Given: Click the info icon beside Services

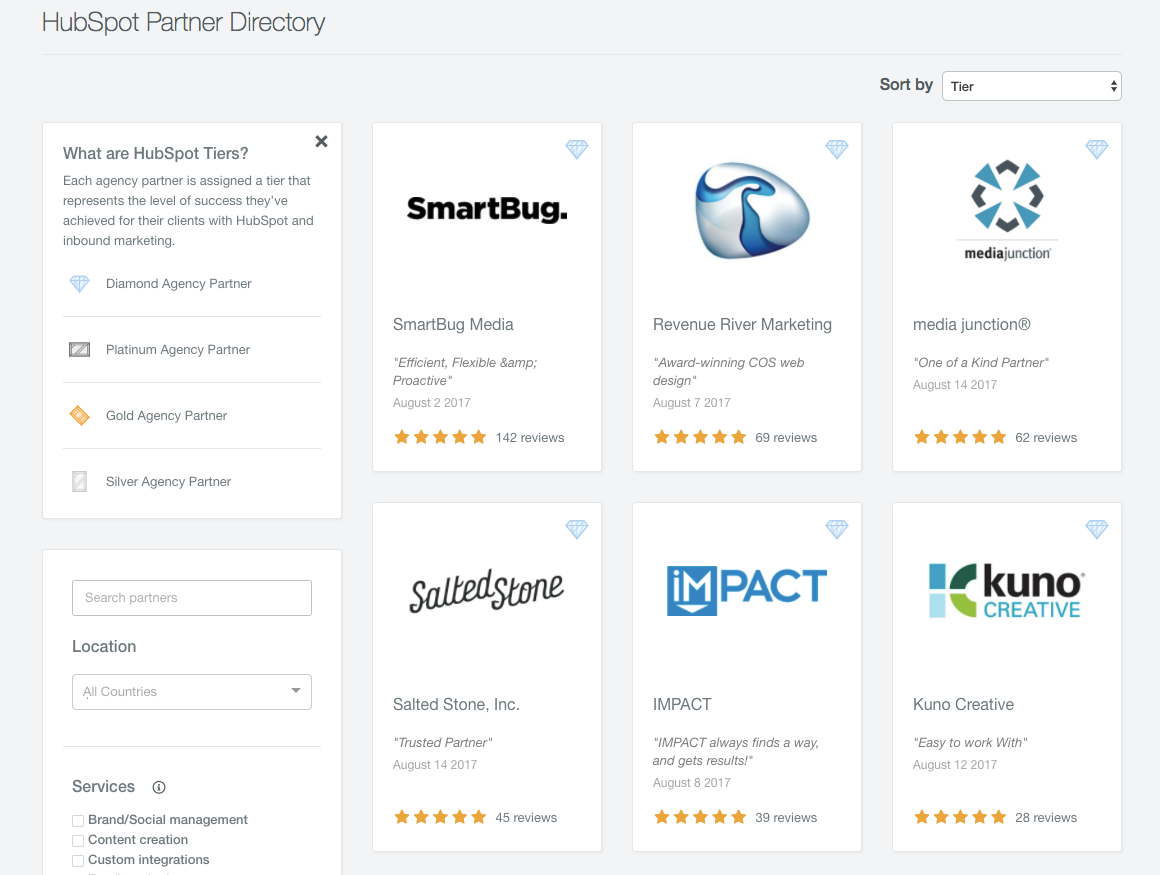Looking at the screenshot, I should point(158,787).
